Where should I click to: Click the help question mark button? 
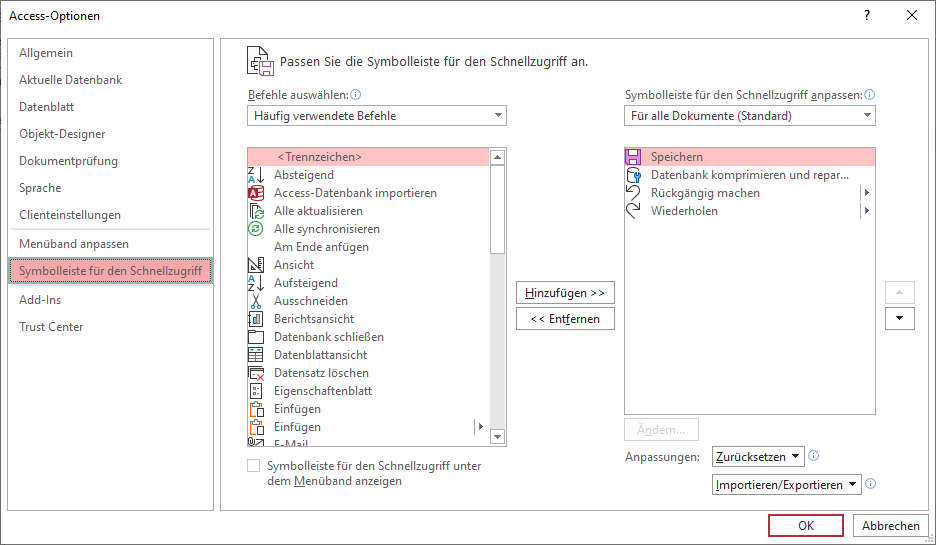point(867,16)
